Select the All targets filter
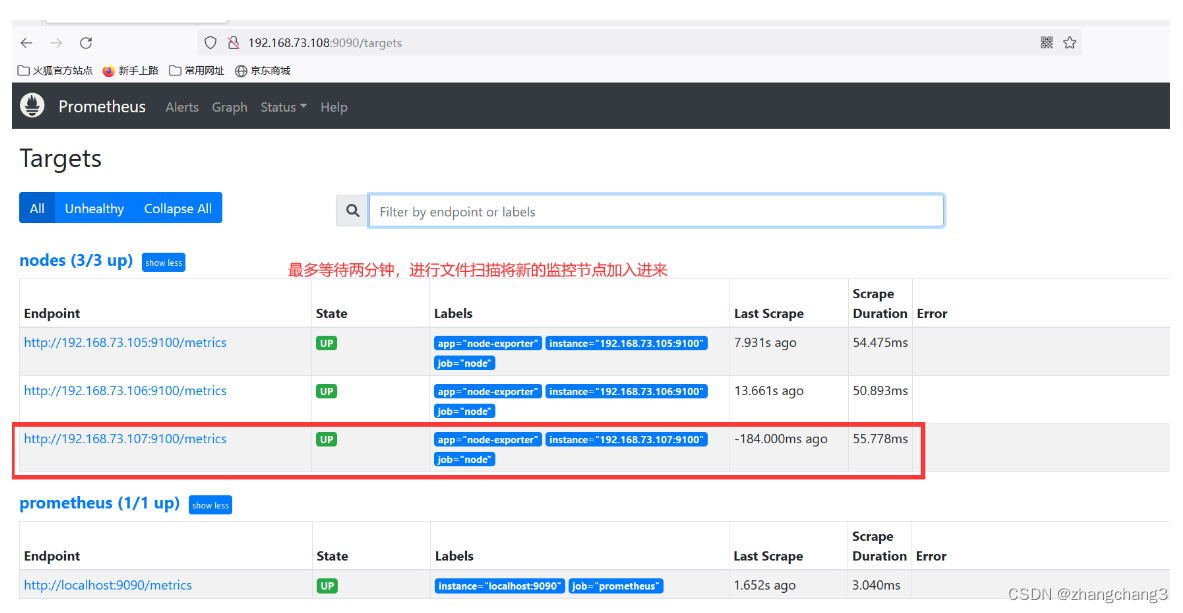 pyautogui.click(x=37, y=208)
